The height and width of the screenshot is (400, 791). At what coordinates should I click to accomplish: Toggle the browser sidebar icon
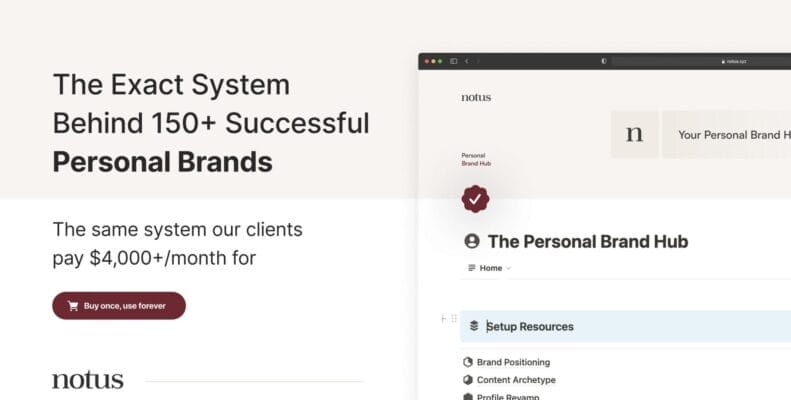click(453, 61)
